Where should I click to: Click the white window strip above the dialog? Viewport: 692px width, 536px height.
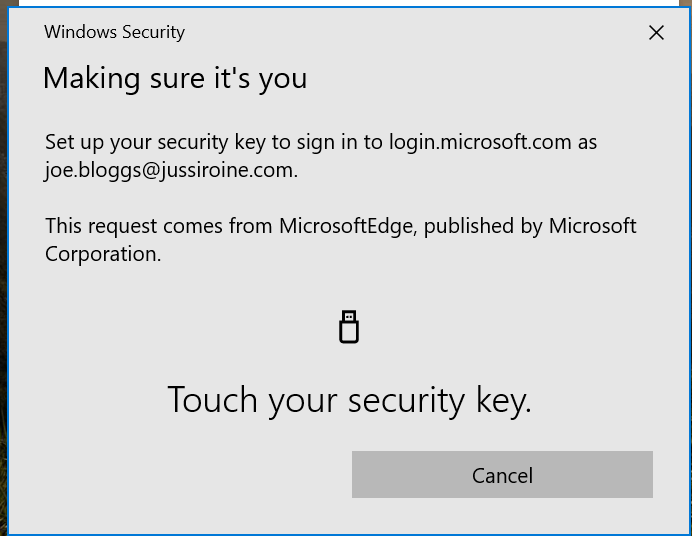click(x=349, y=2)
